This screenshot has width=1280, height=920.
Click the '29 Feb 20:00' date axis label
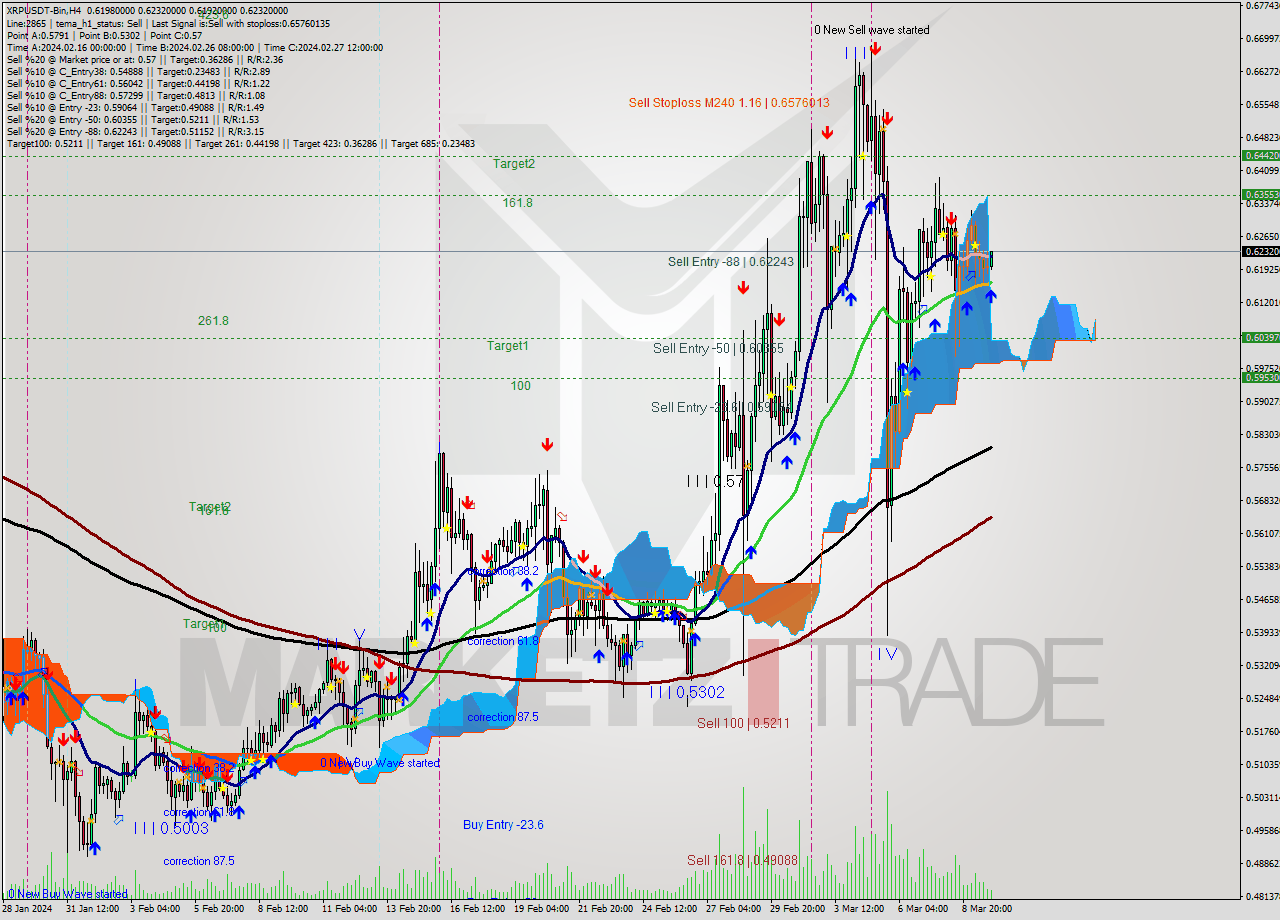tap(797, 909)
